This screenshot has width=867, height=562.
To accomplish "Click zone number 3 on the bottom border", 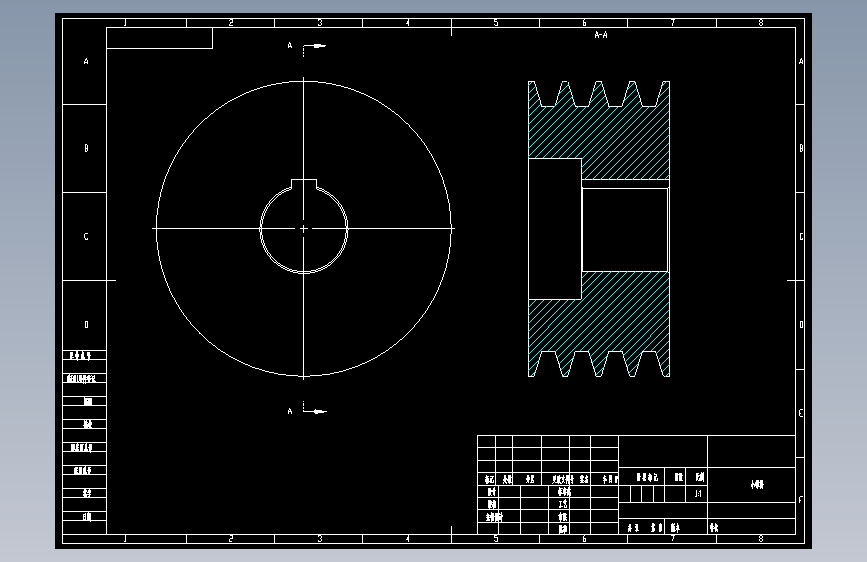I will point(320,538).
